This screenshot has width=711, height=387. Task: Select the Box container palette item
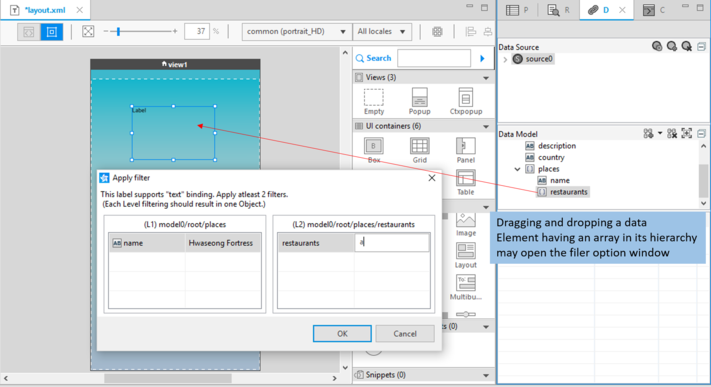click(374, 150)
